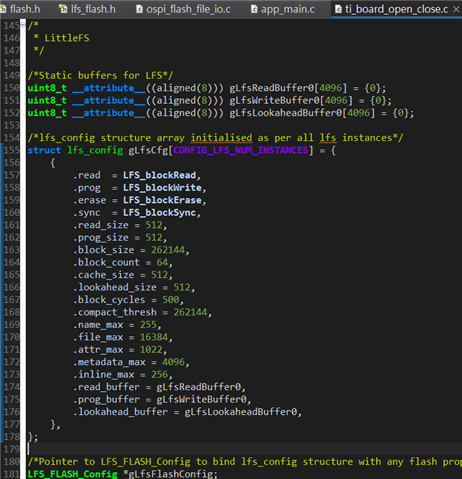Click the LFS_FLASH_Config type on line 181
This screenshot has height=479, width=462.
72,474
